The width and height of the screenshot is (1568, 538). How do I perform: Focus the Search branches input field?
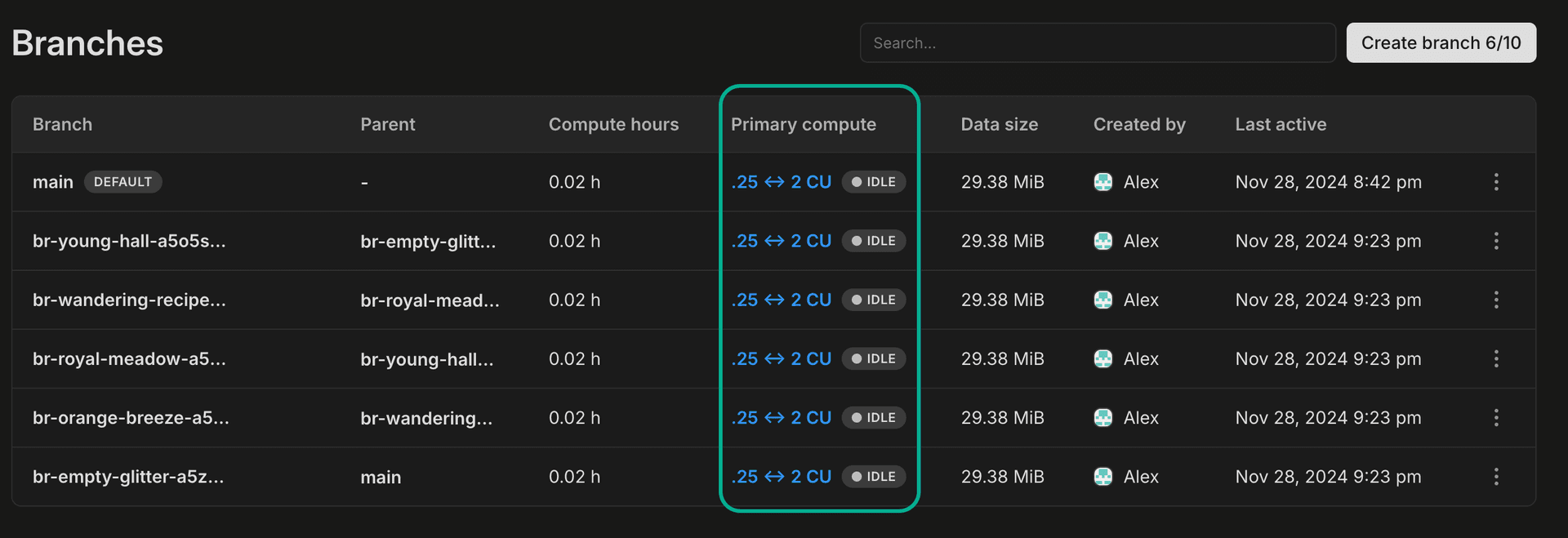(x=1097, y=42)
